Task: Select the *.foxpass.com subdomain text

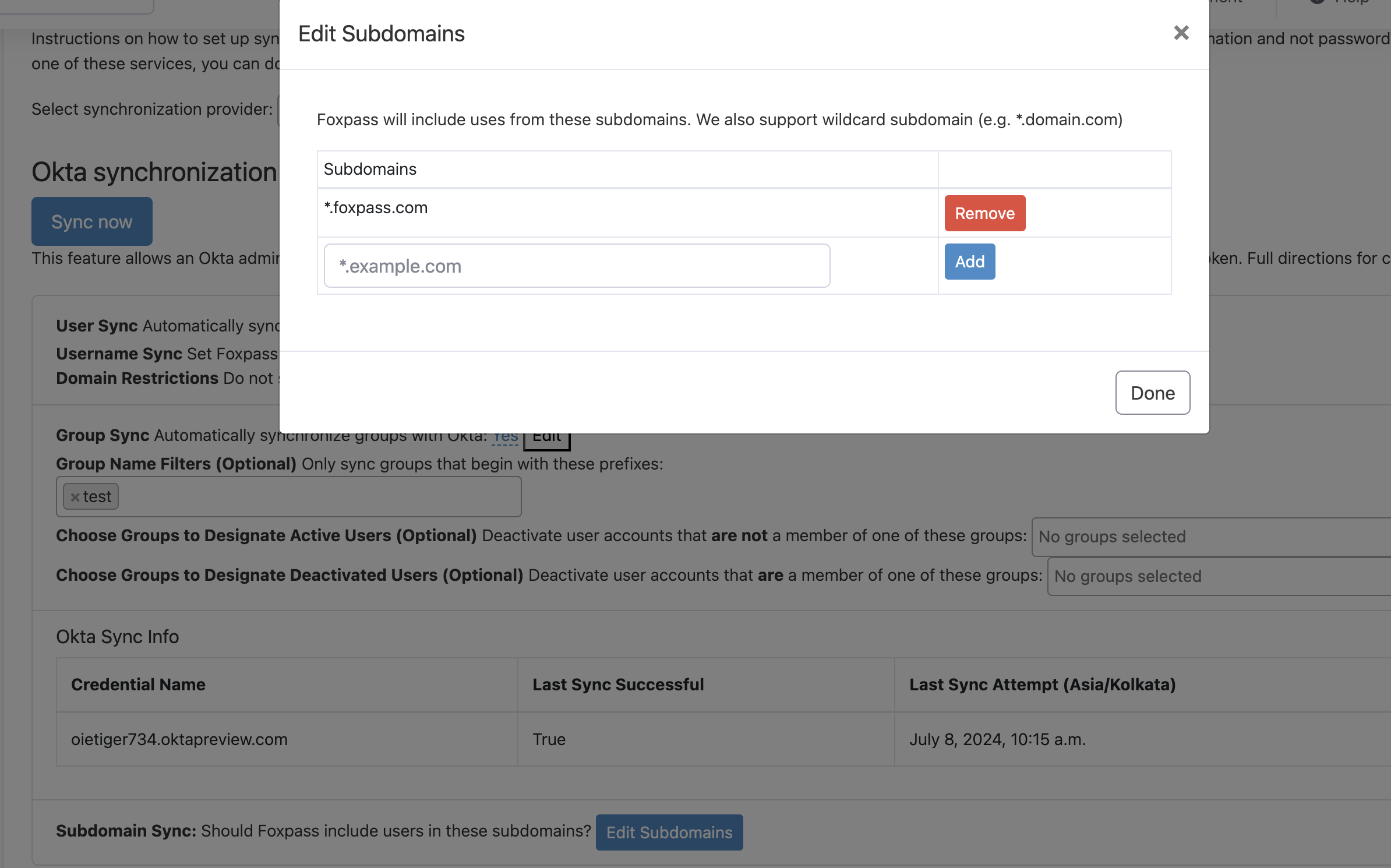Action: point(376,207)
